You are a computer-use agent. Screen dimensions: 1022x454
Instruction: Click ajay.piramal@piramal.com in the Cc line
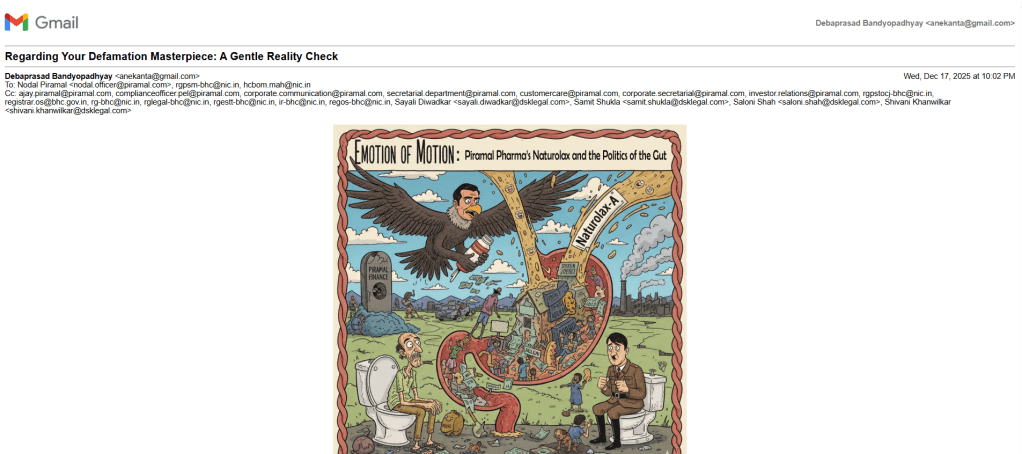click(65, 93)
